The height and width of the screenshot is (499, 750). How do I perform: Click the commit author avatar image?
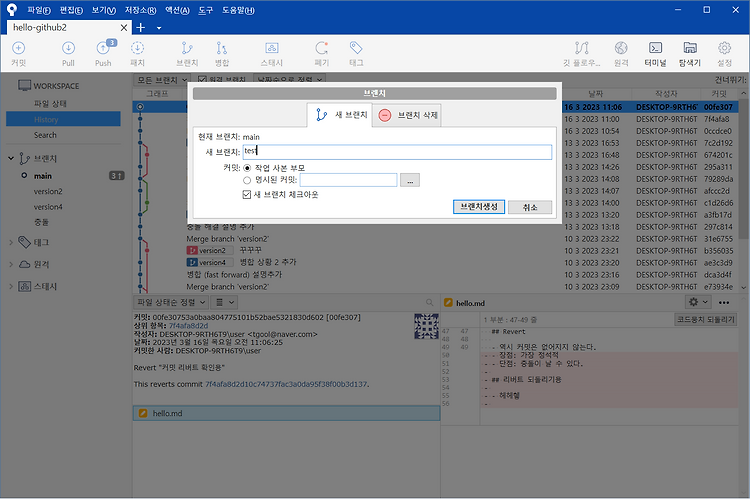pyautogui.click(x=427, y=326)
